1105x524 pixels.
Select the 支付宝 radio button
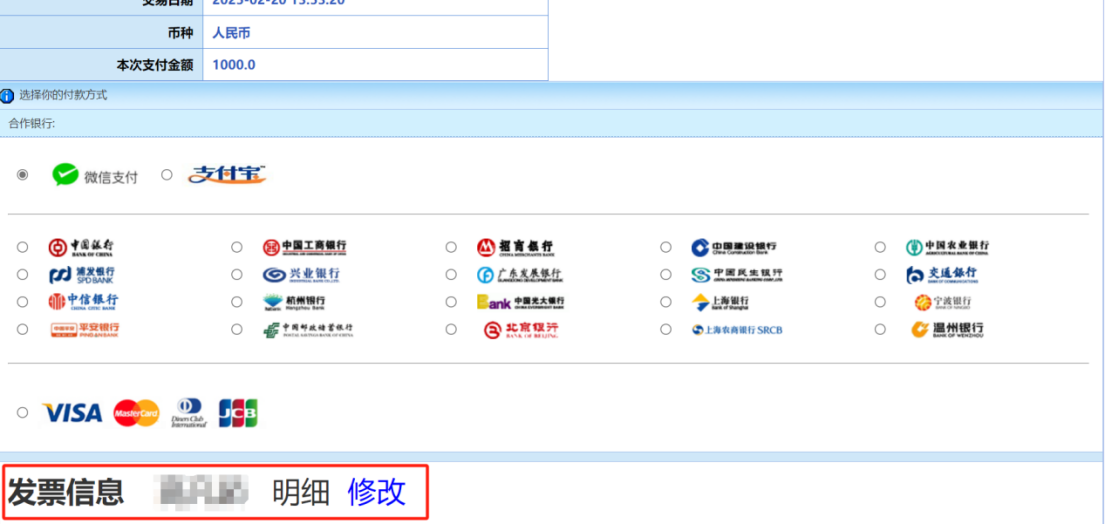[167, 175]
